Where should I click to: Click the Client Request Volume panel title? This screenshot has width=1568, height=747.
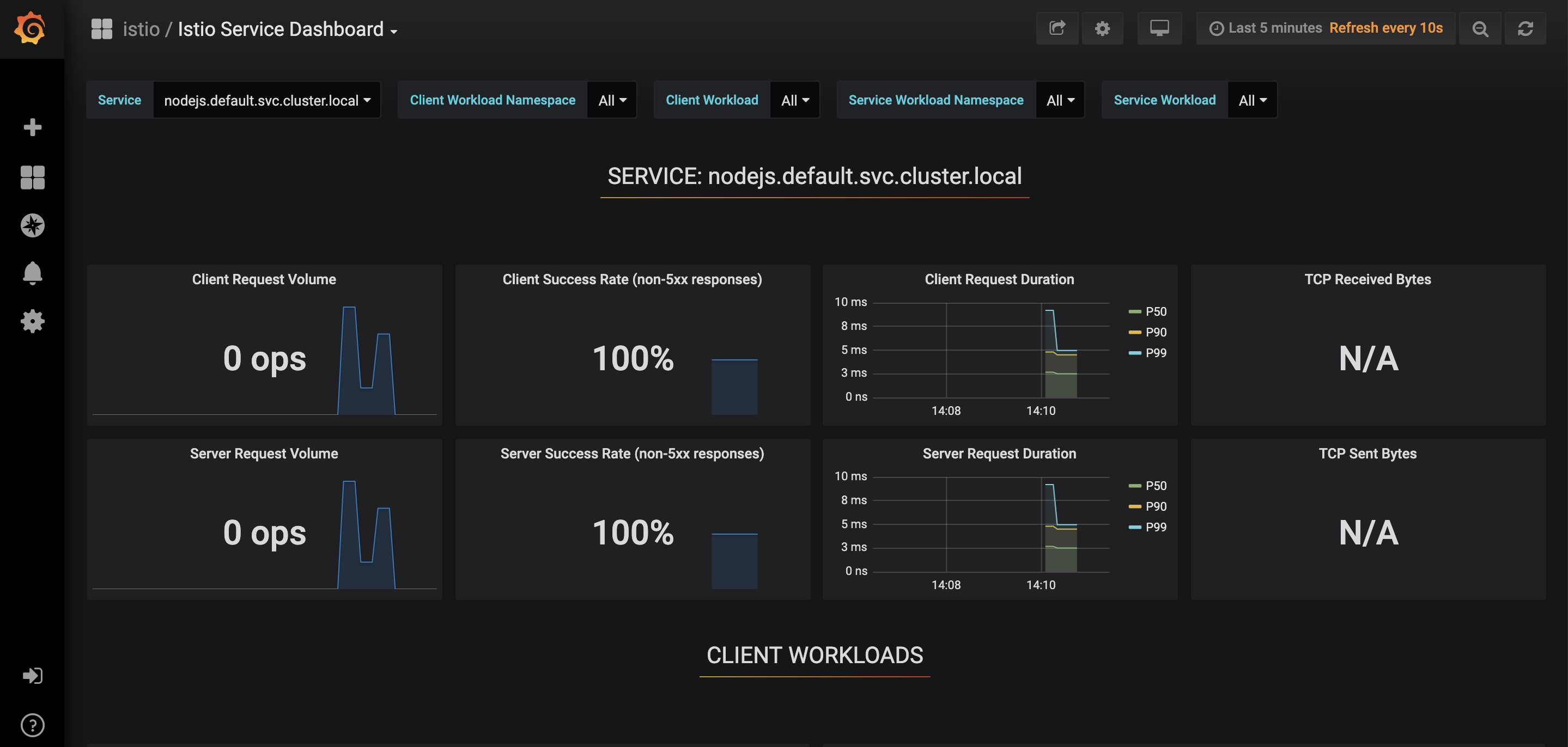tap(264, 279)
